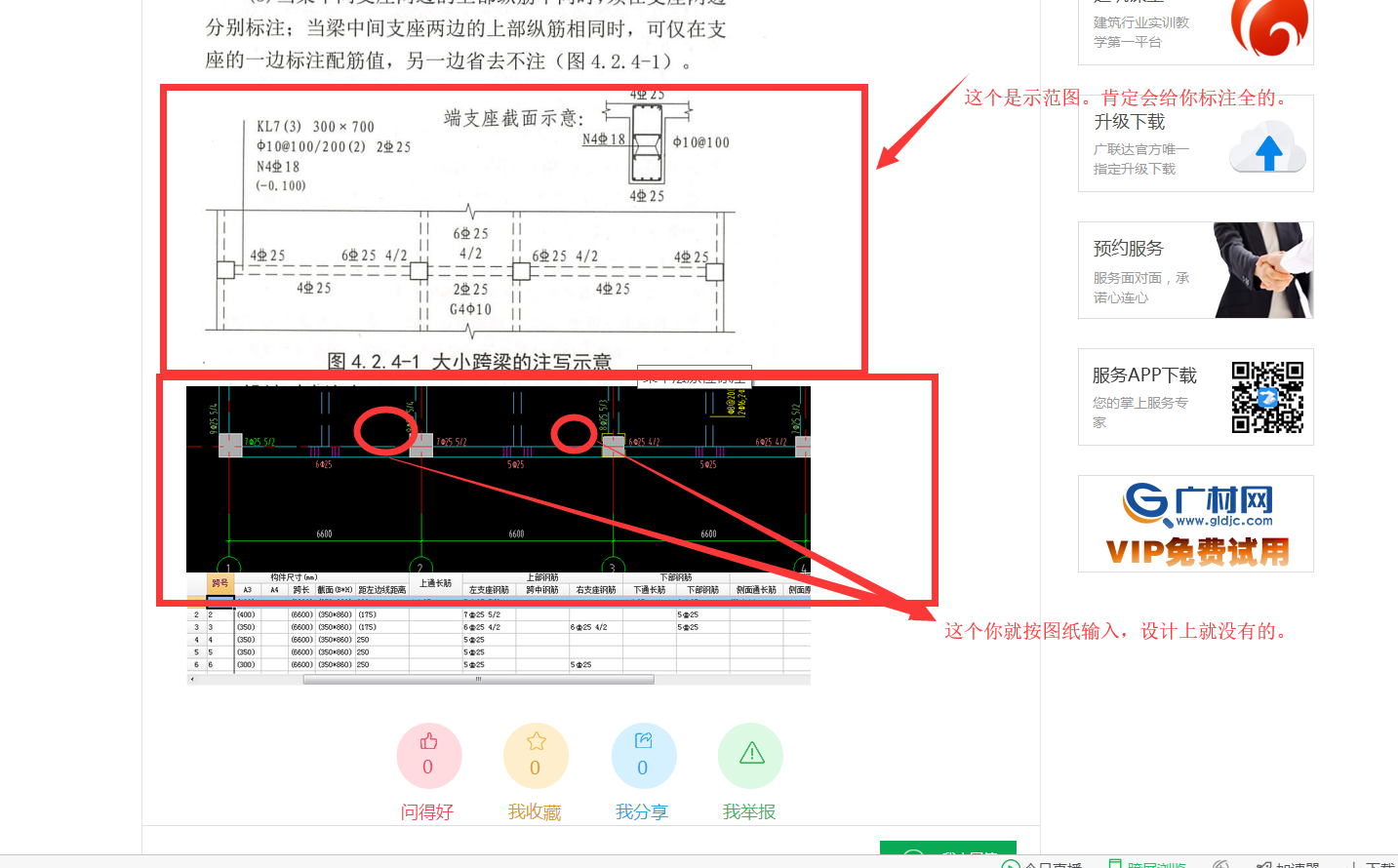Click the green 我举报 warning icon
Viewport: 1398px width, 868px height.
[750, 756]
